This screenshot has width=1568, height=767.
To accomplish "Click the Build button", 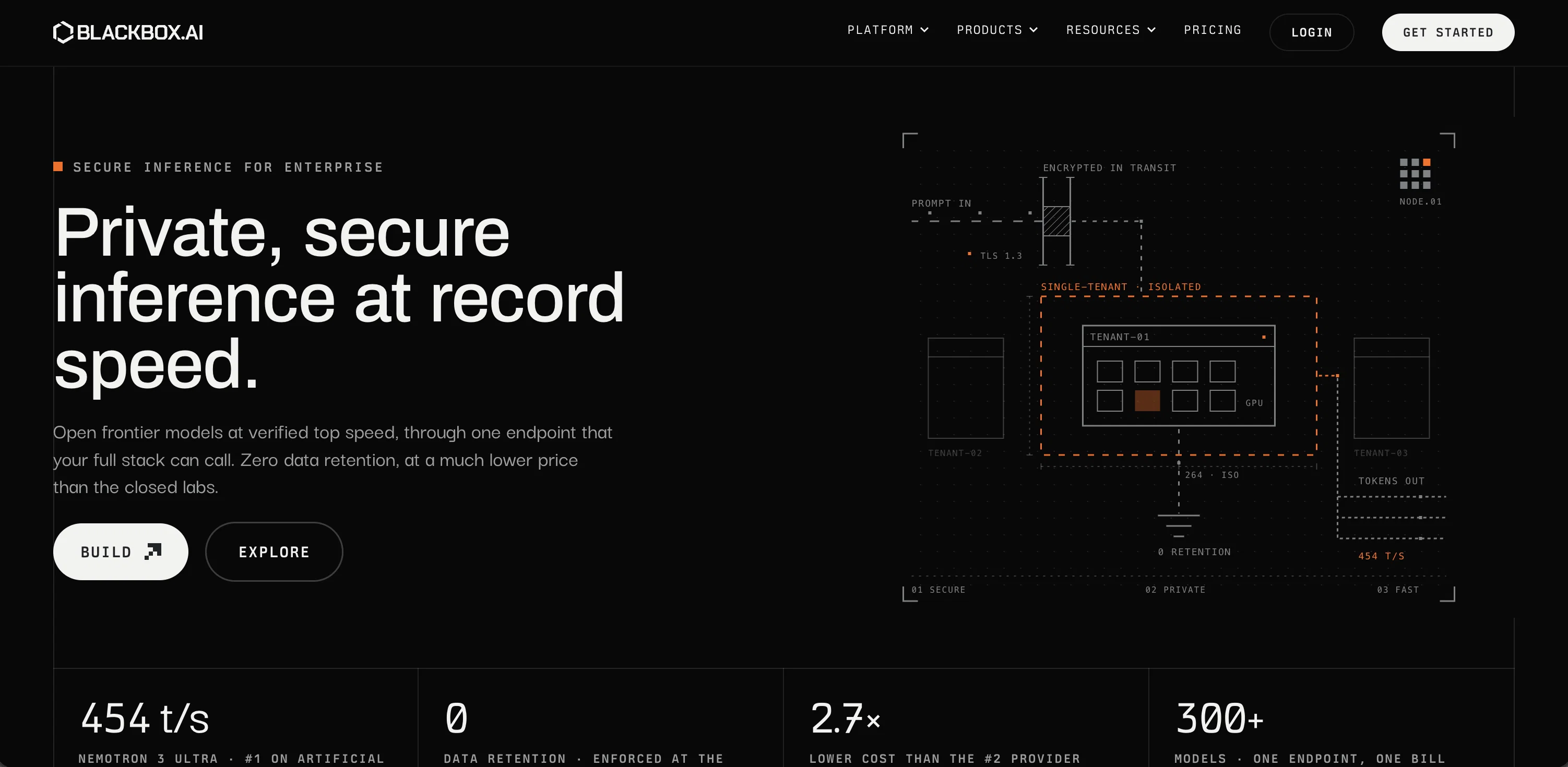I will [x=121, y=552].
